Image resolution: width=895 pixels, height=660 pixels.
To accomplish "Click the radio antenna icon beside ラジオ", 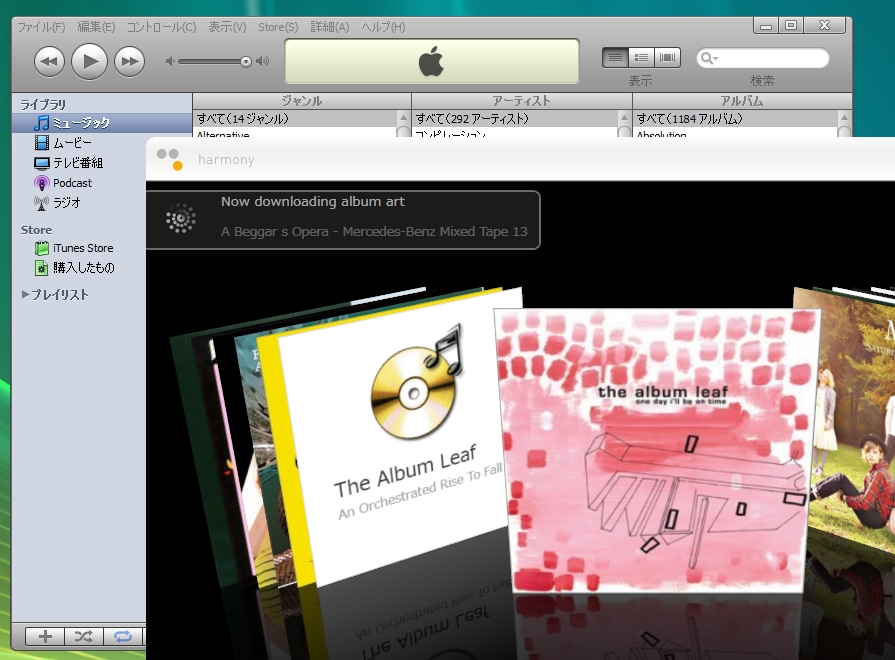I will pos(41,203).
